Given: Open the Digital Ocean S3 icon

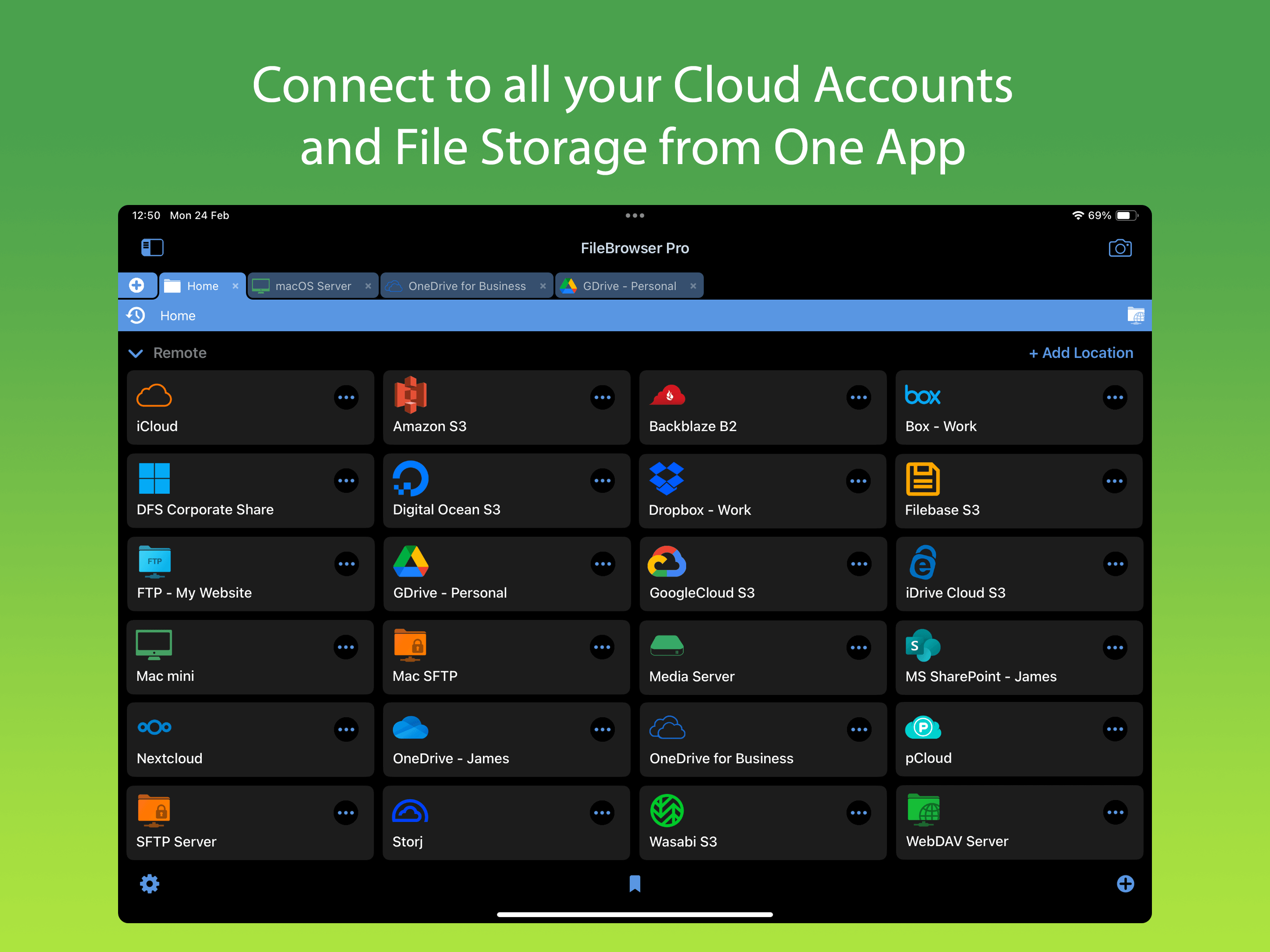Looking at the screenshot, I should click(x=410, y=478).
